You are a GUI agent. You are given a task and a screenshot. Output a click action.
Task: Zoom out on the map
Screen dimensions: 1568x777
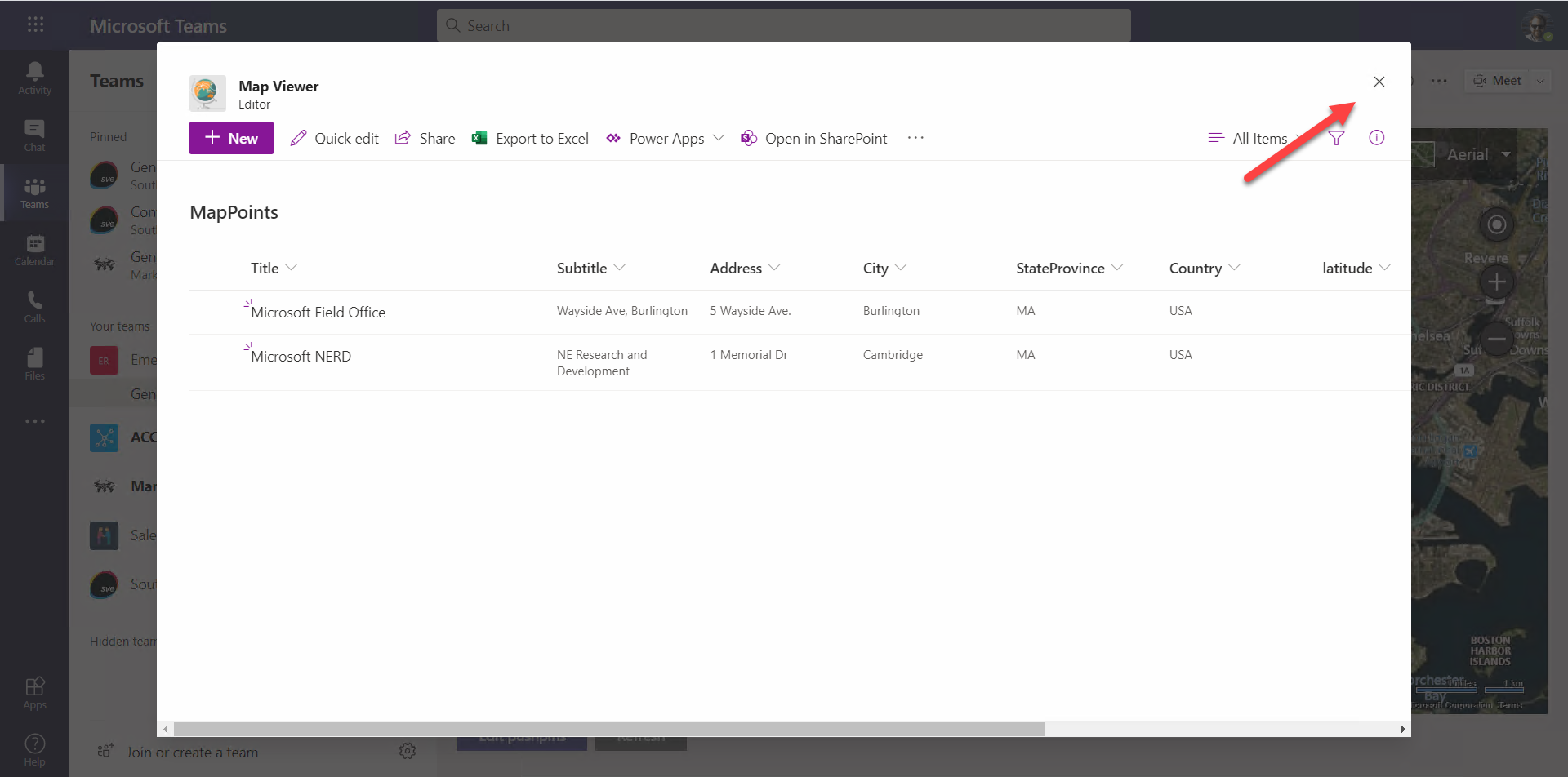tap(1496, 339)
